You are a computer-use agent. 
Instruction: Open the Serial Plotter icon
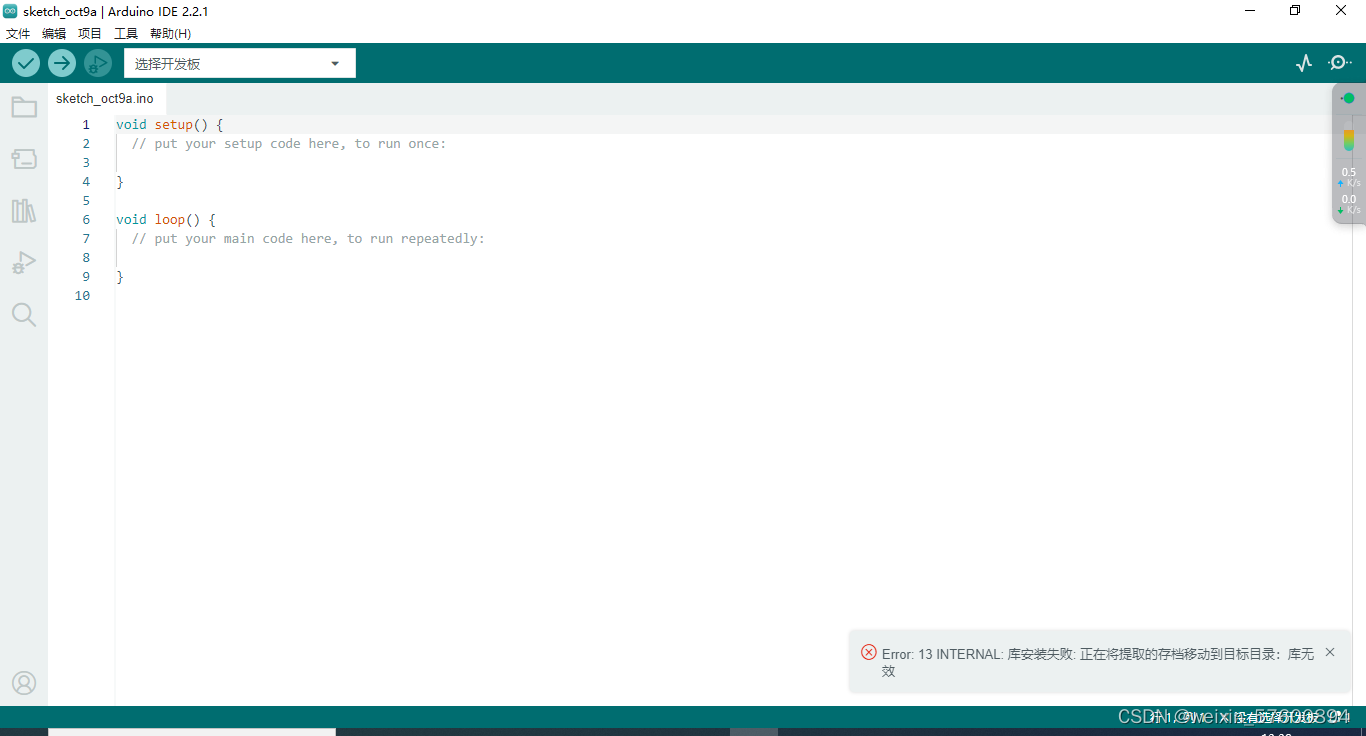click(x=1303, y=62)
